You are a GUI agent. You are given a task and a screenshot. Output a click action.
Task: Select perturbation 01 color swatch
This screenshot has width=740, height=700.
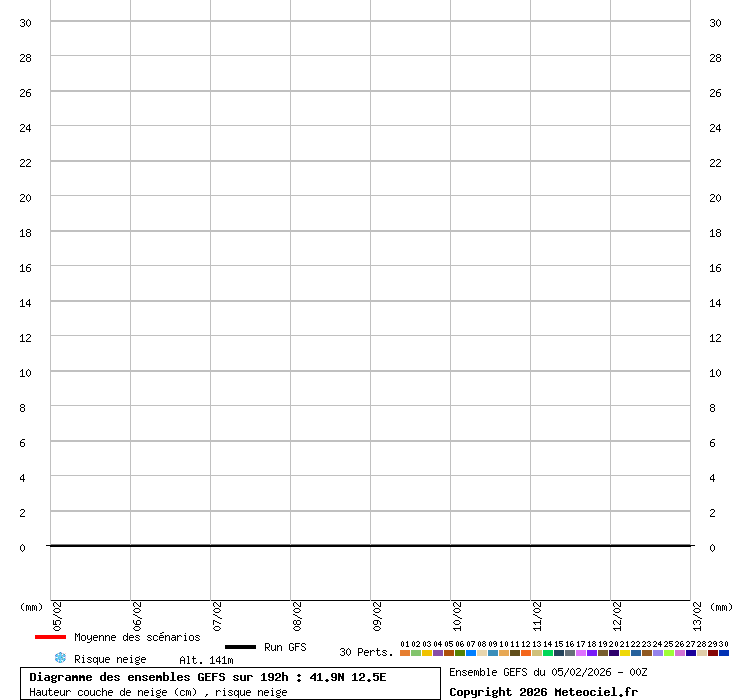click(x=405, y=653)
